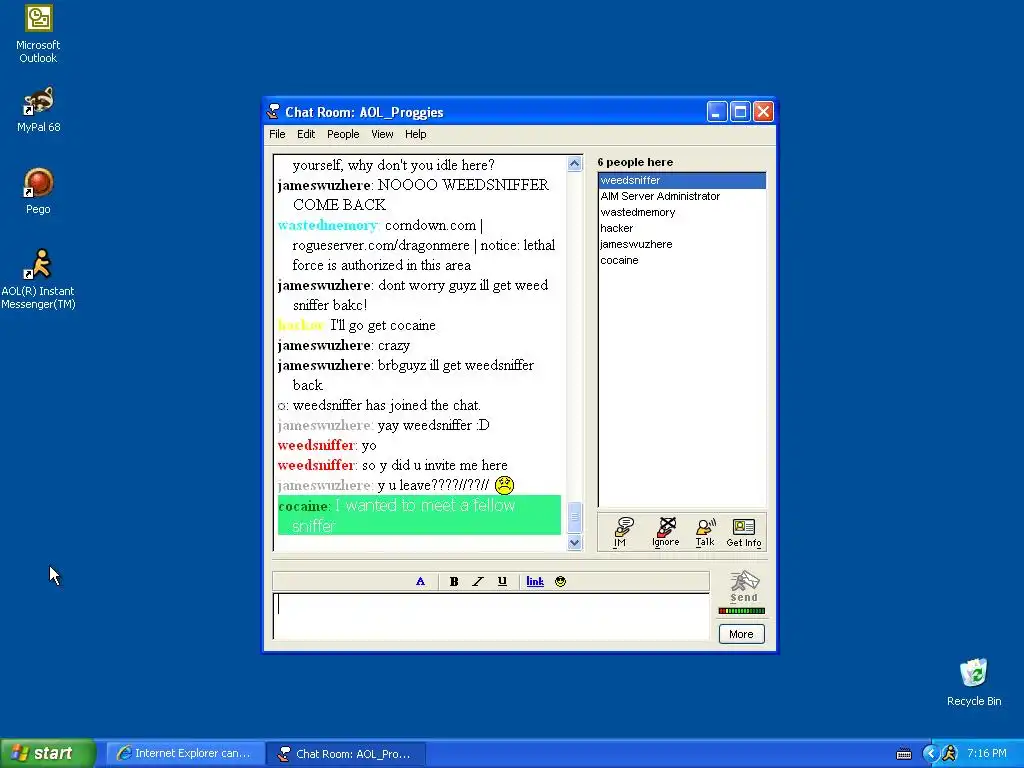Click the "6 people here" label

coord(635,162)
